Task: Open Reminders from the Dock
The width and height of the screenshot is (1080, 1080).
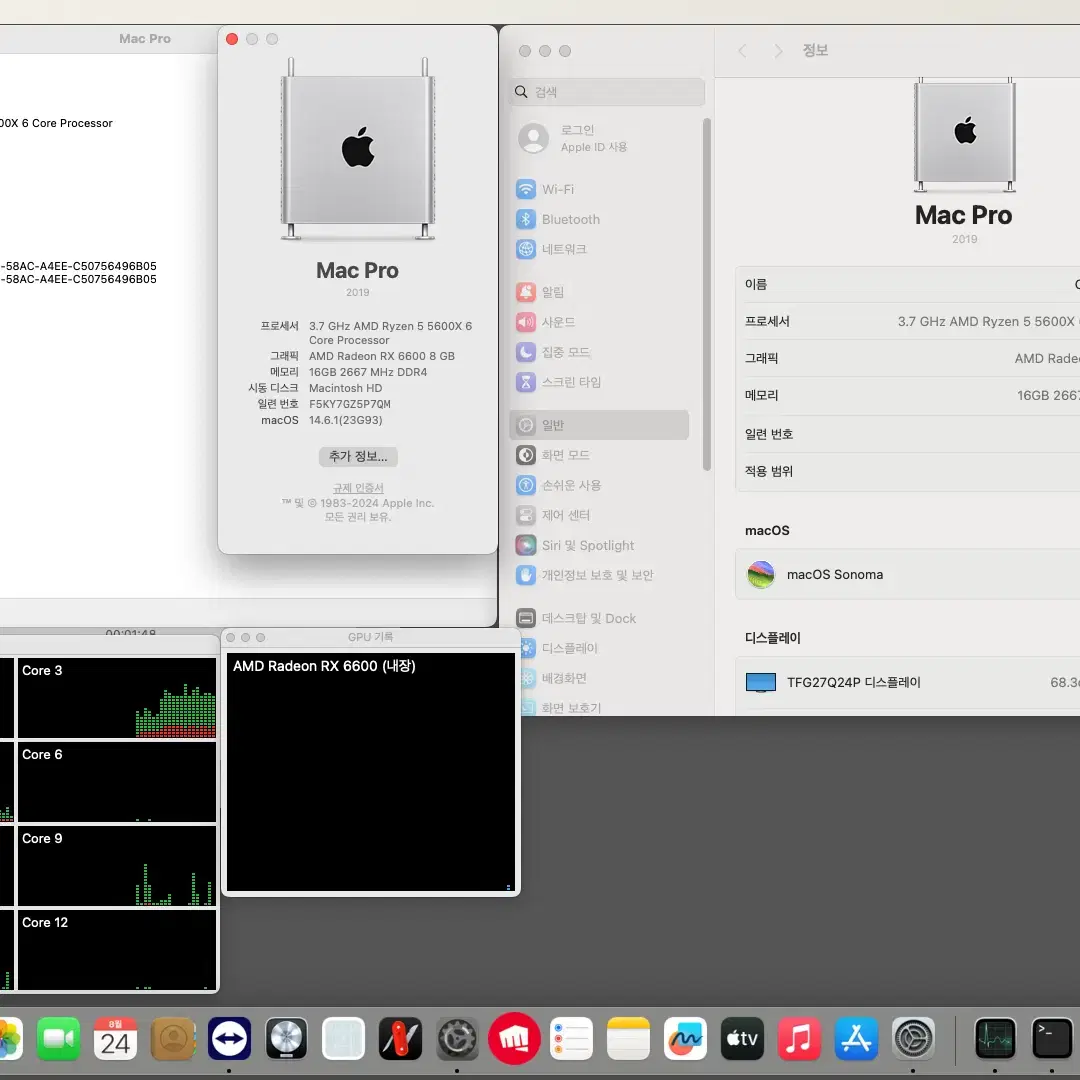Action: click(x=571, y=1038)
